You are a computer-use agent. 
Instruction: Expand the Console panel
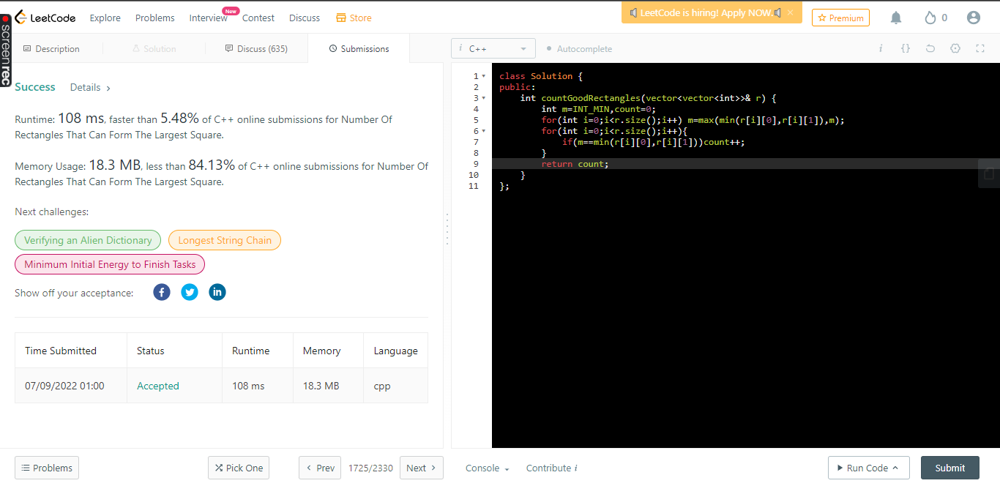point(487,468)
